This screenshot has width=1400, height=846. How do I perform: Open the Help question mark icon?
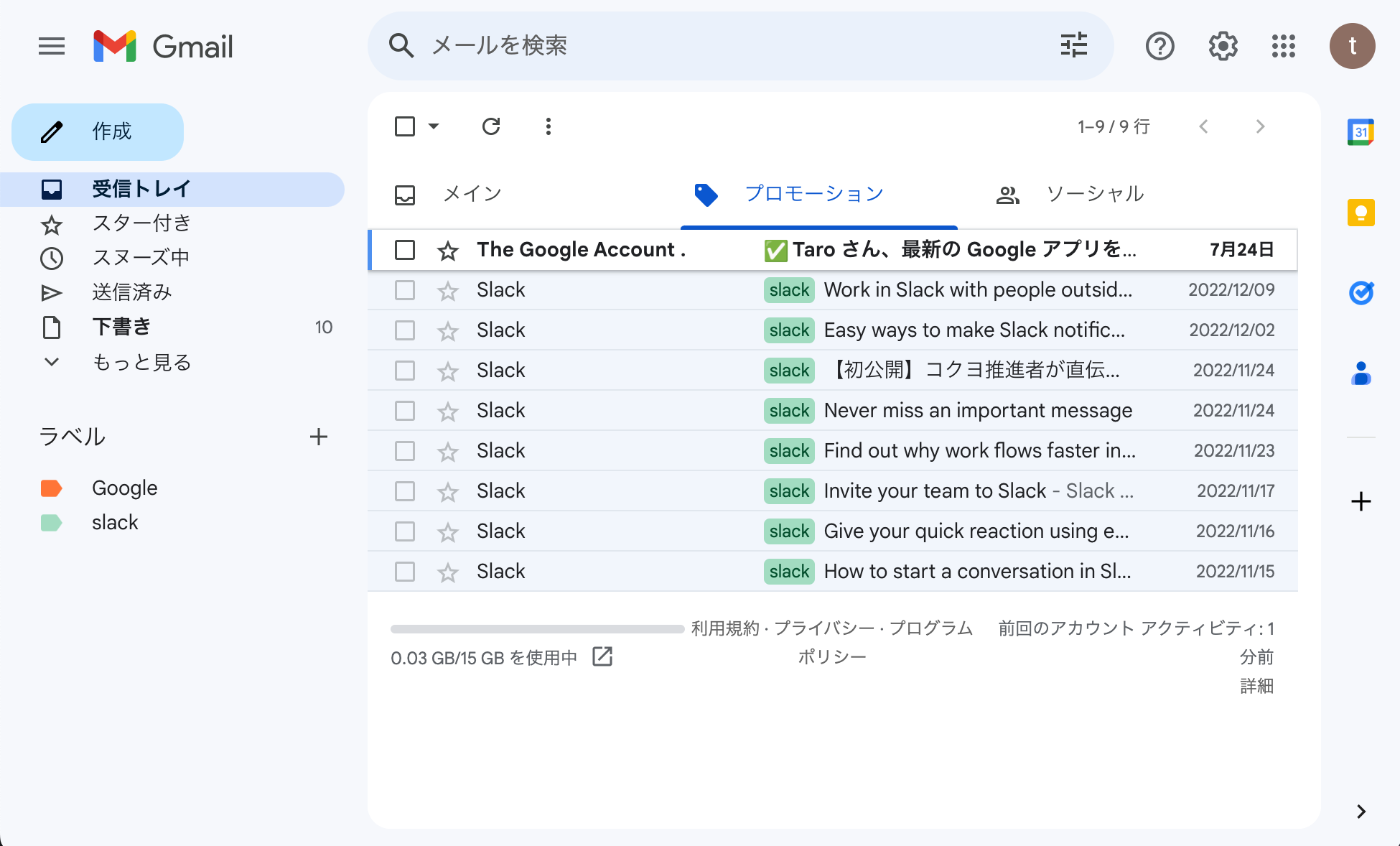click(x=1159, y=47)
